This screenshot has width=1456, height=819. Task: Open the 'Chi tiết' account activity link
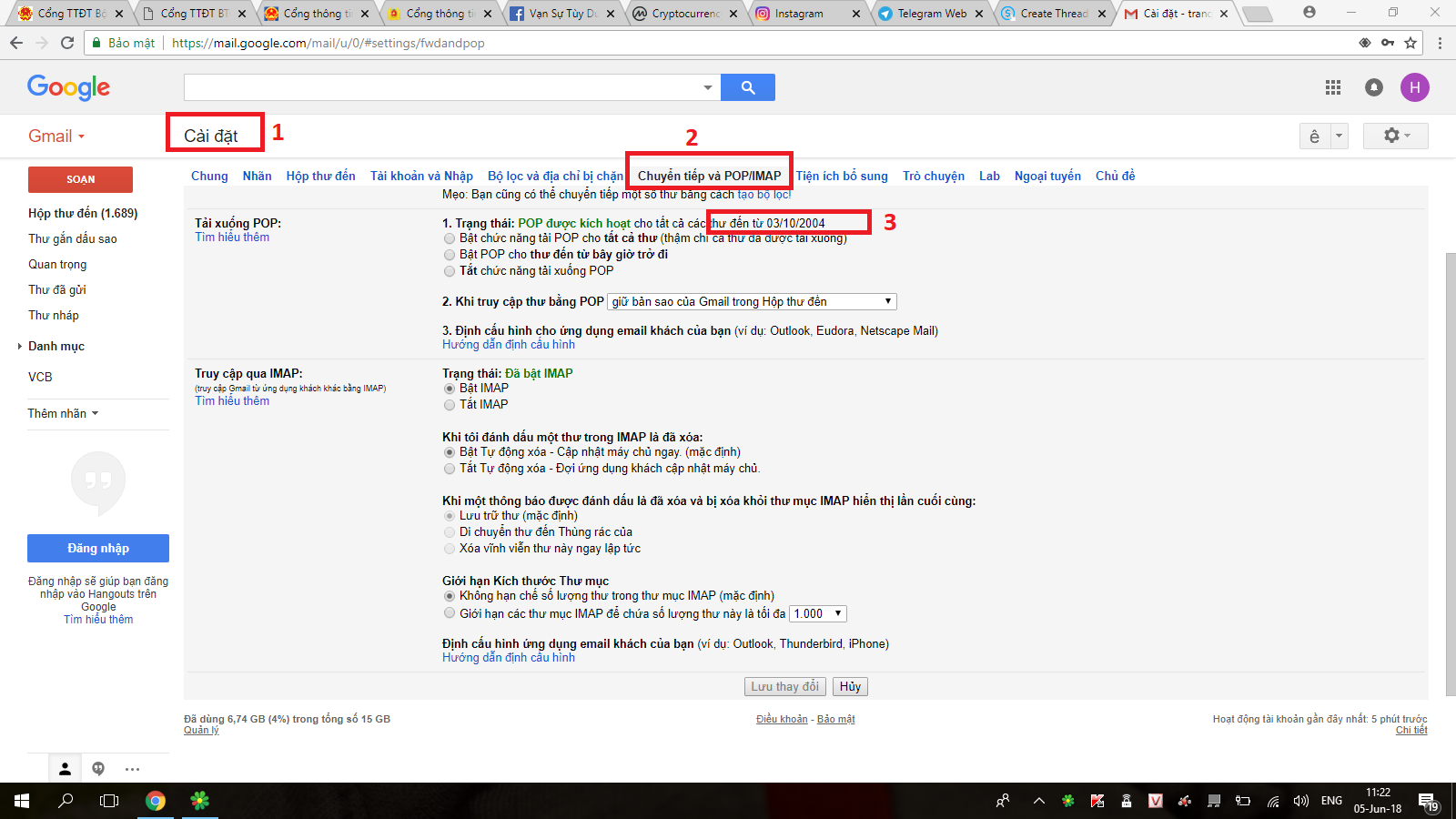click(x=1411, y=730)
